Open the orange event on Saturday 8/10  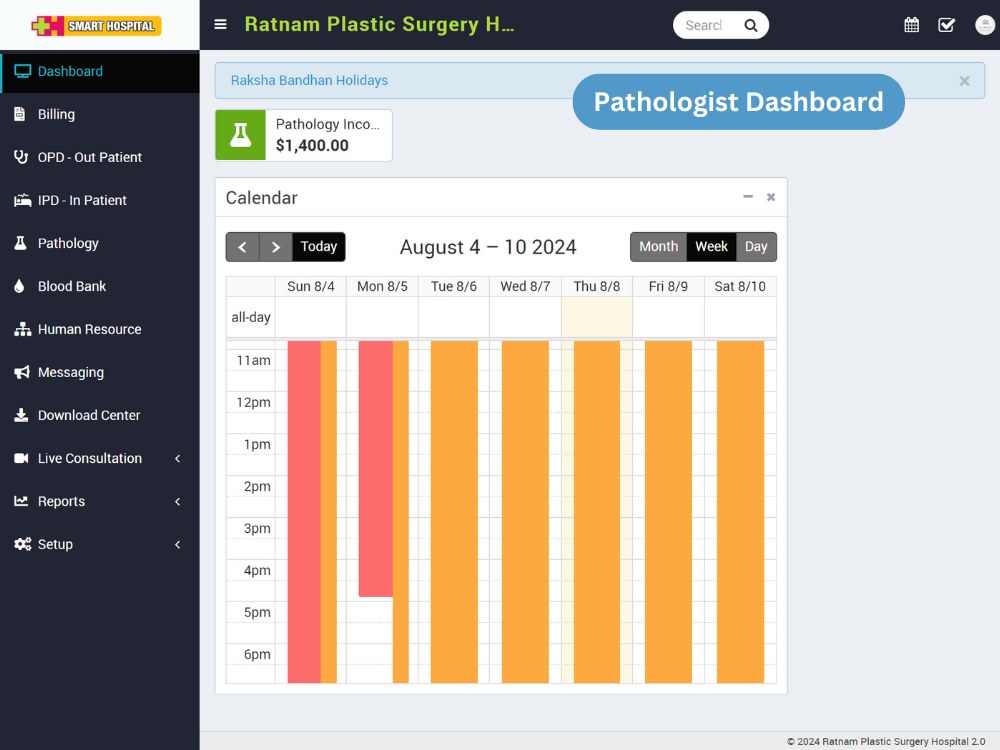(x=740, y=511)
